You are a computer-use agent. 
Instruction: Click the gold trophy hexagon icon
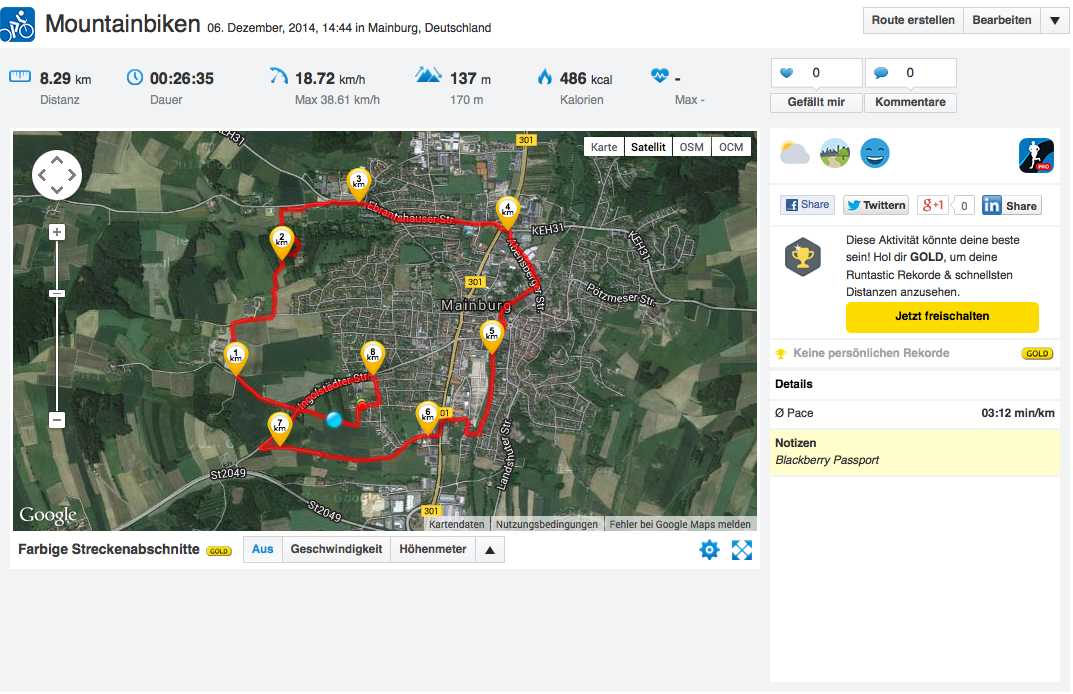(803, 257)
